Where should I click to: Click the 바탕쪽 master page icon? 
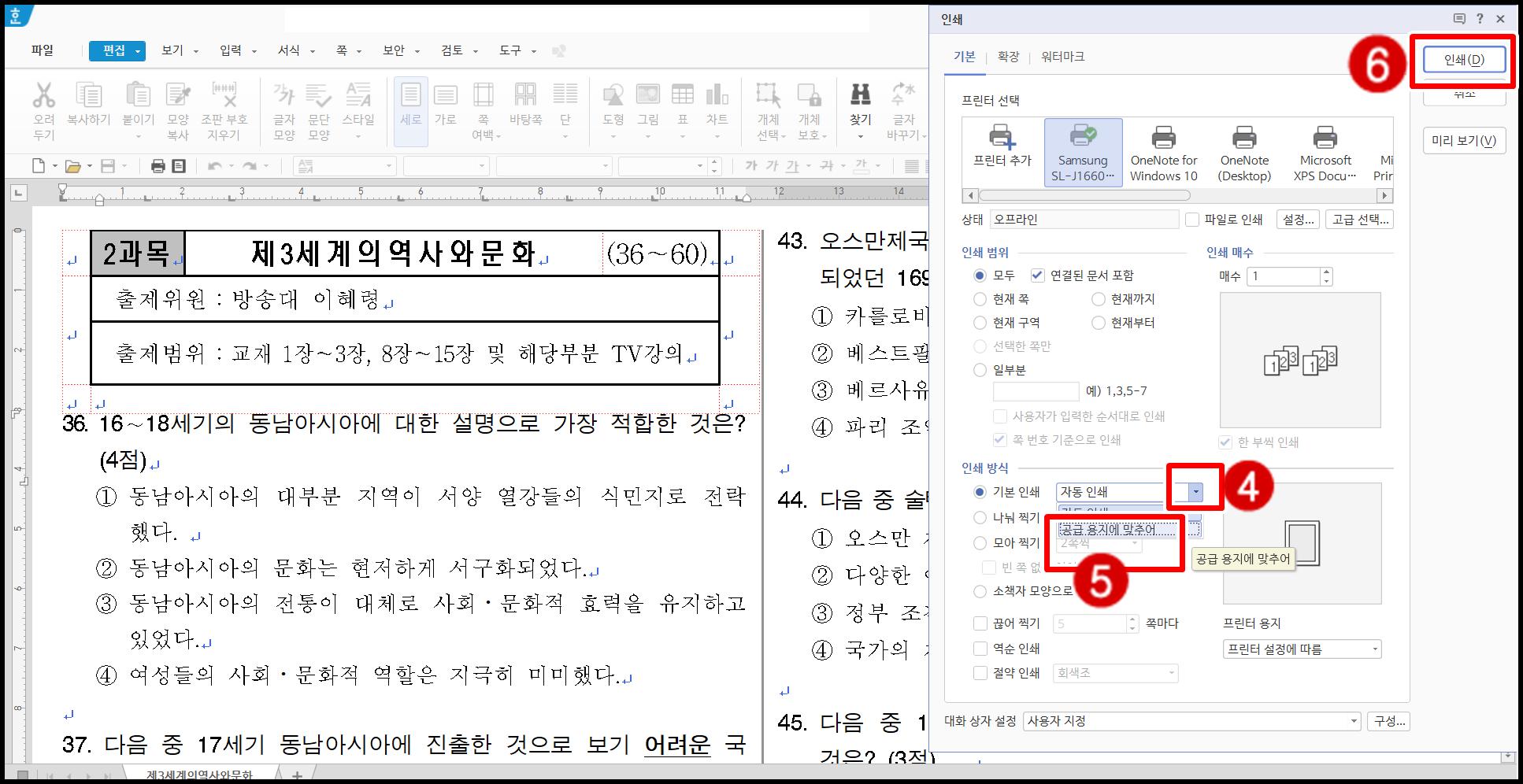525,95
